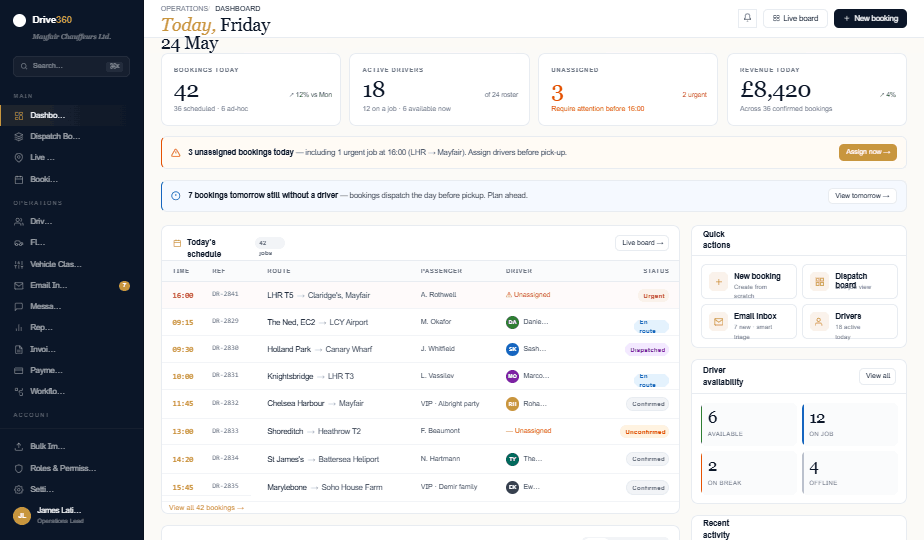Click driver avatar MO for Marco

point(512,376)
